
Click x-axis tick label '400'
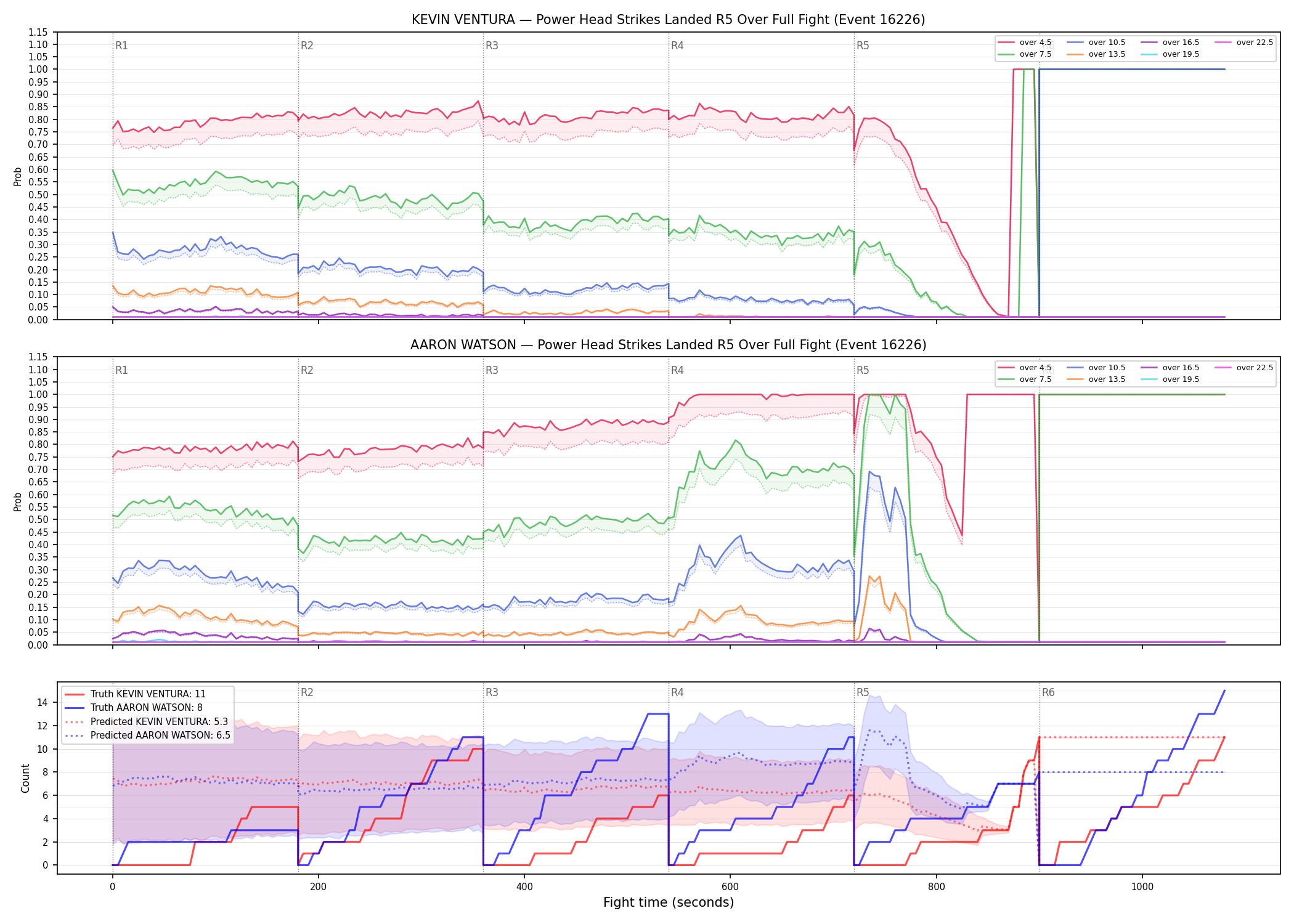pyautogui.click(x=524, y=887)
